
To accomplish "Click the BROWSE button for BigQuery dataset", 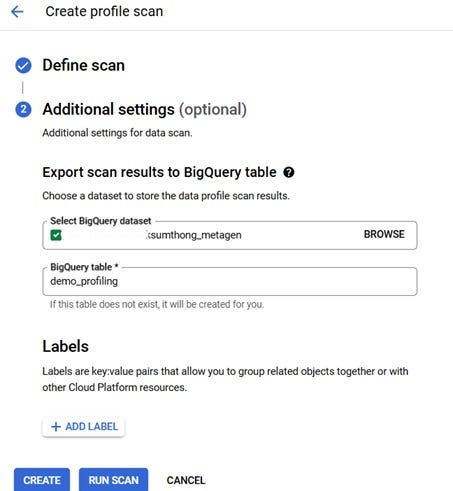I will [x=384, y=234].
